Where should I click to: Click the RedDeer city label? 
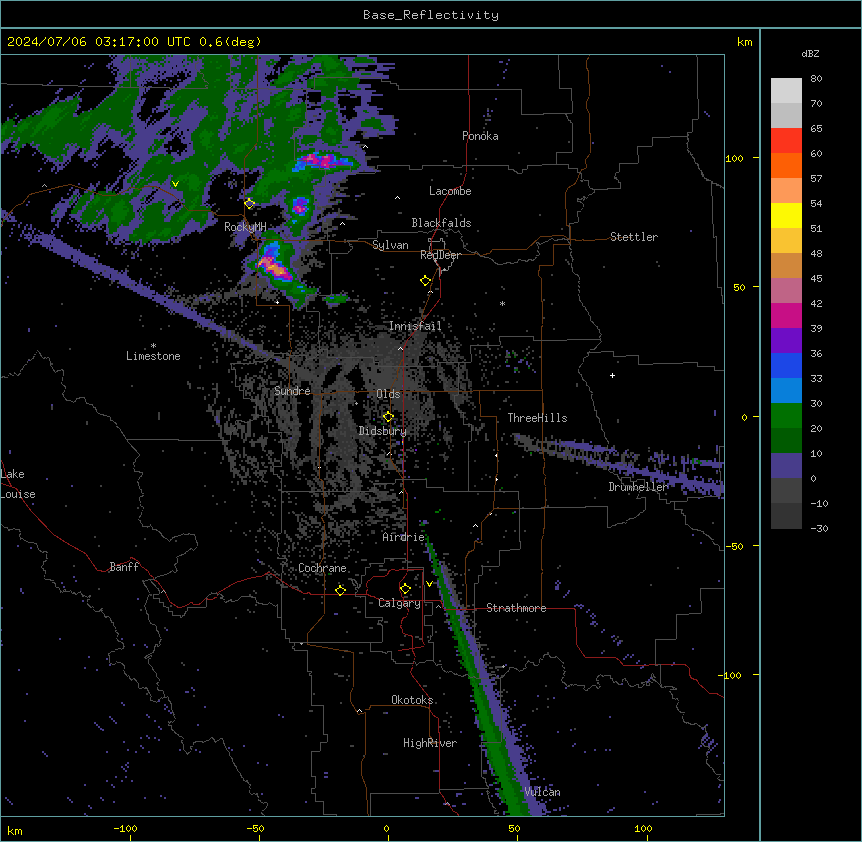[x=440, y=255]
